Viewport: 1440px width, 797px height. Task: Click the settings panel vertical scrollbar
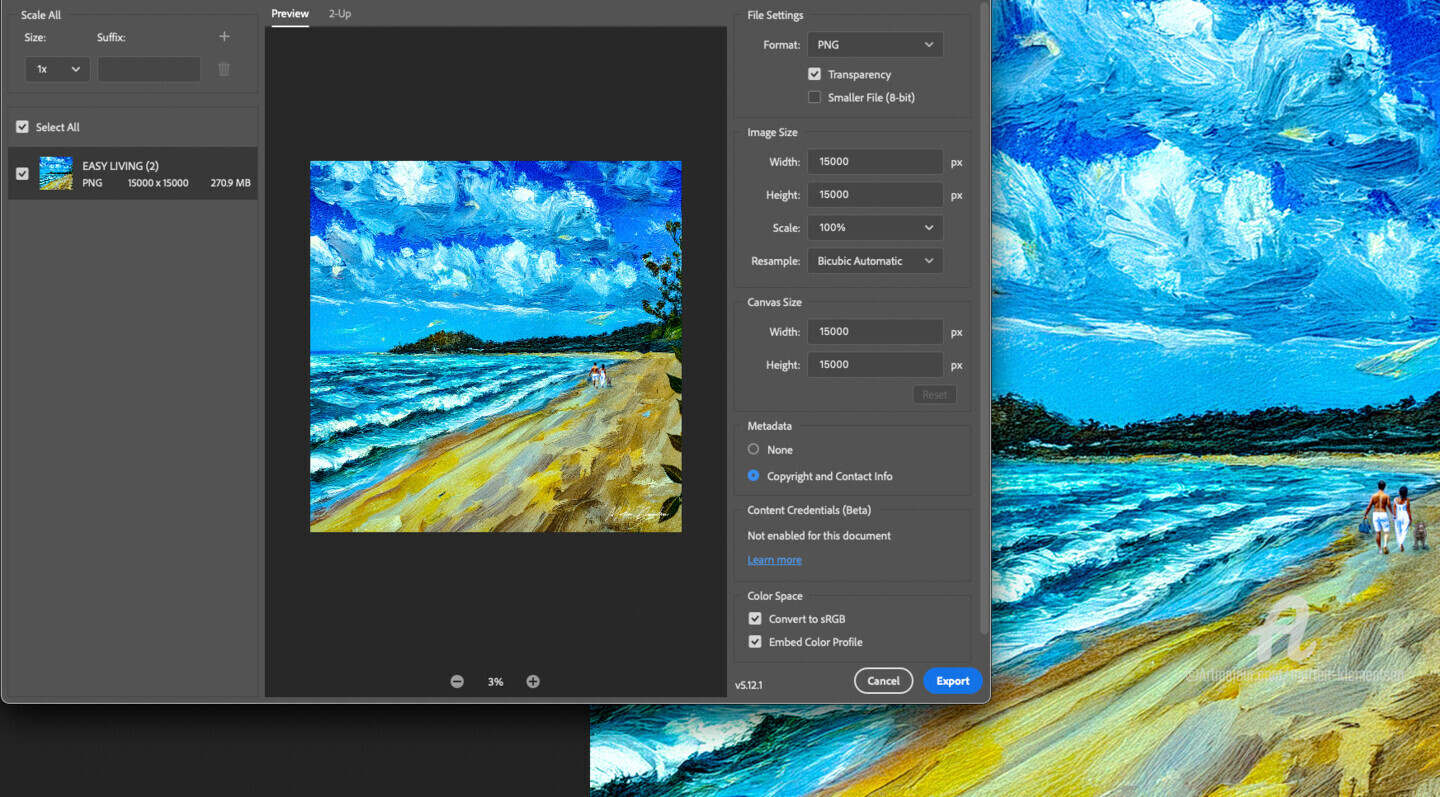coord(984,320)
